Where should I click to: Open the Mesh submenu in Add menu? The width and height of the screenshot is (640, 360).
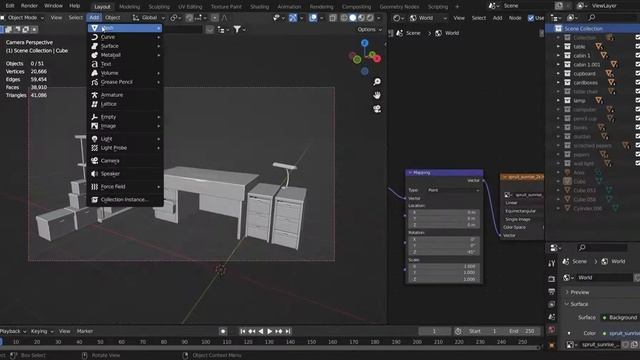125,28
